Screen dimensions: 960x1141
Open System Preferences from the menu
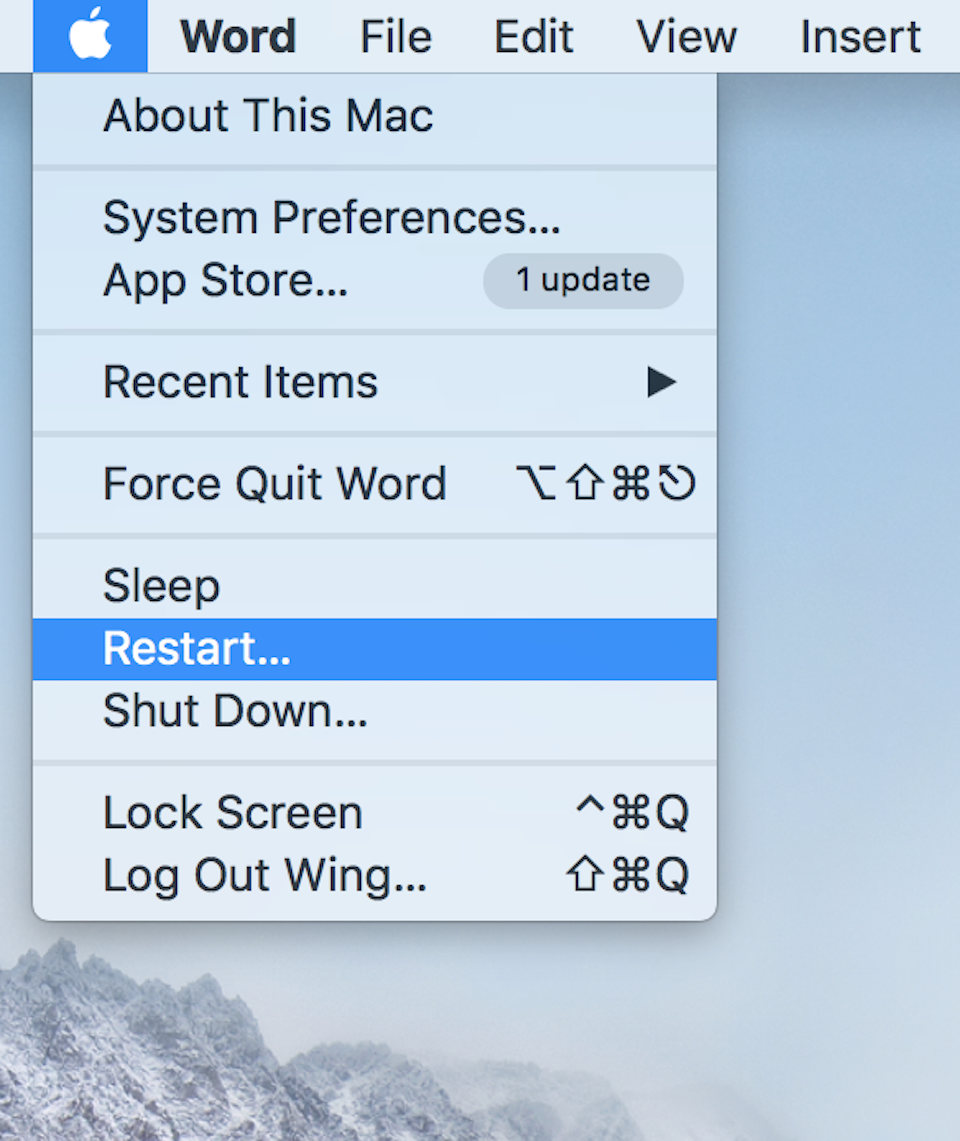tap(331, 218)
